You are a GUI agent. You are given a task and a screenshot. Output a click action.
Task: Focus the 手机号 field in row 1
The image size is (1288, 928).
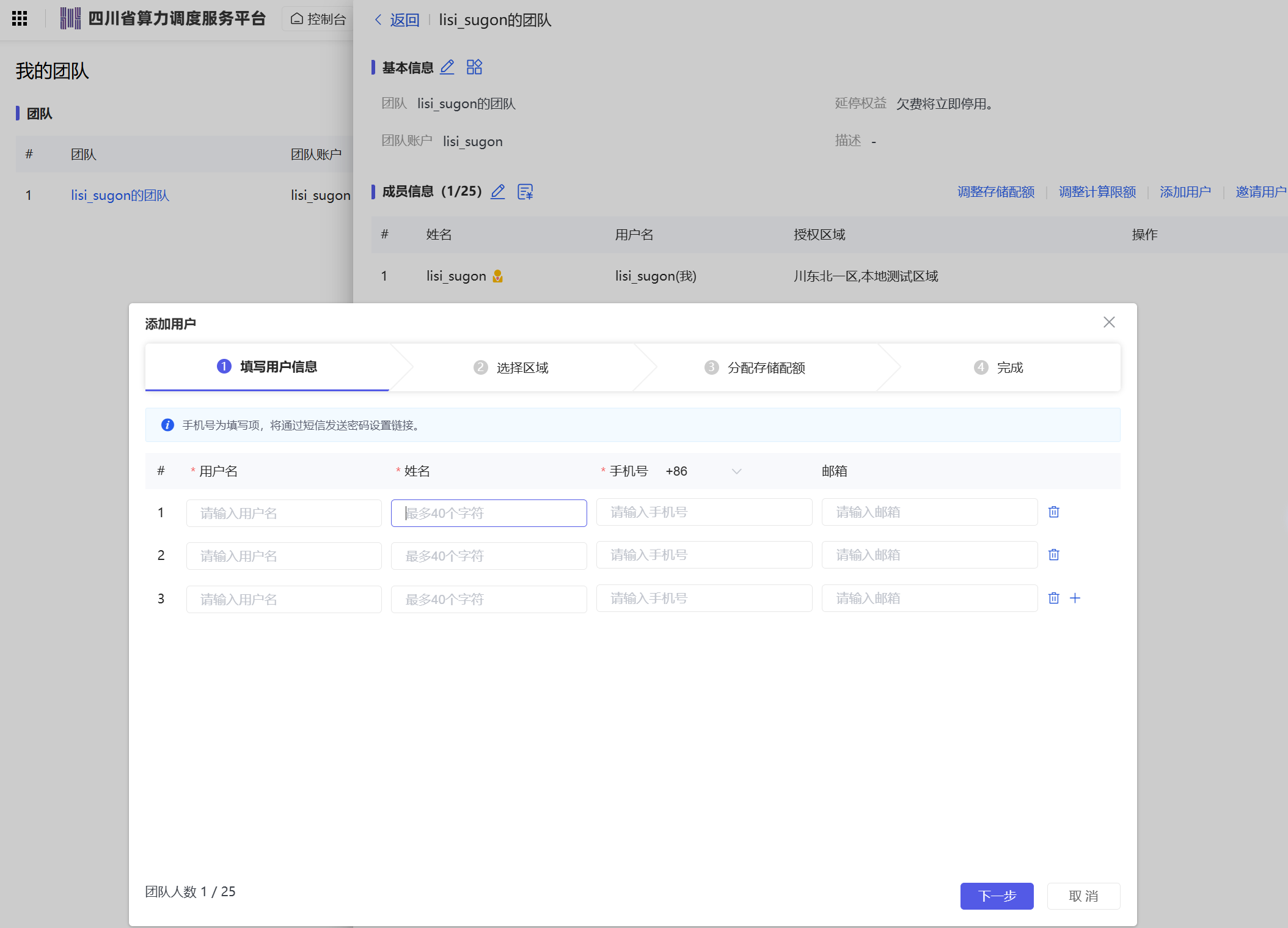point(704,512)
